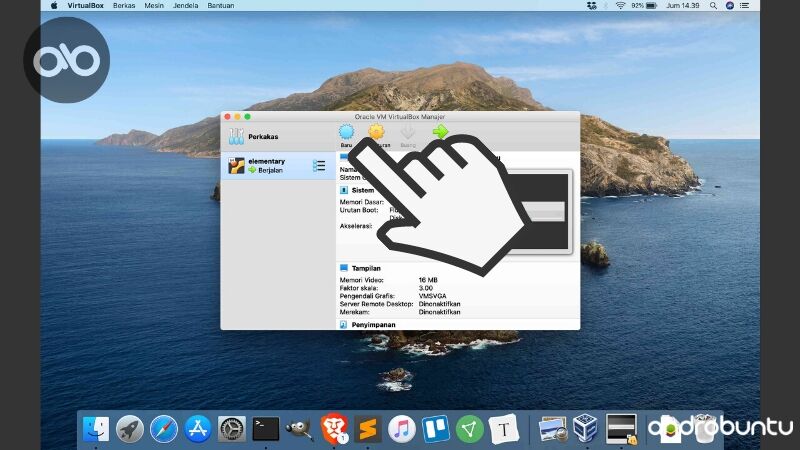Click the Urutan Boot label
The height and width of the screenshot is (450, 800).
point(359,210)
